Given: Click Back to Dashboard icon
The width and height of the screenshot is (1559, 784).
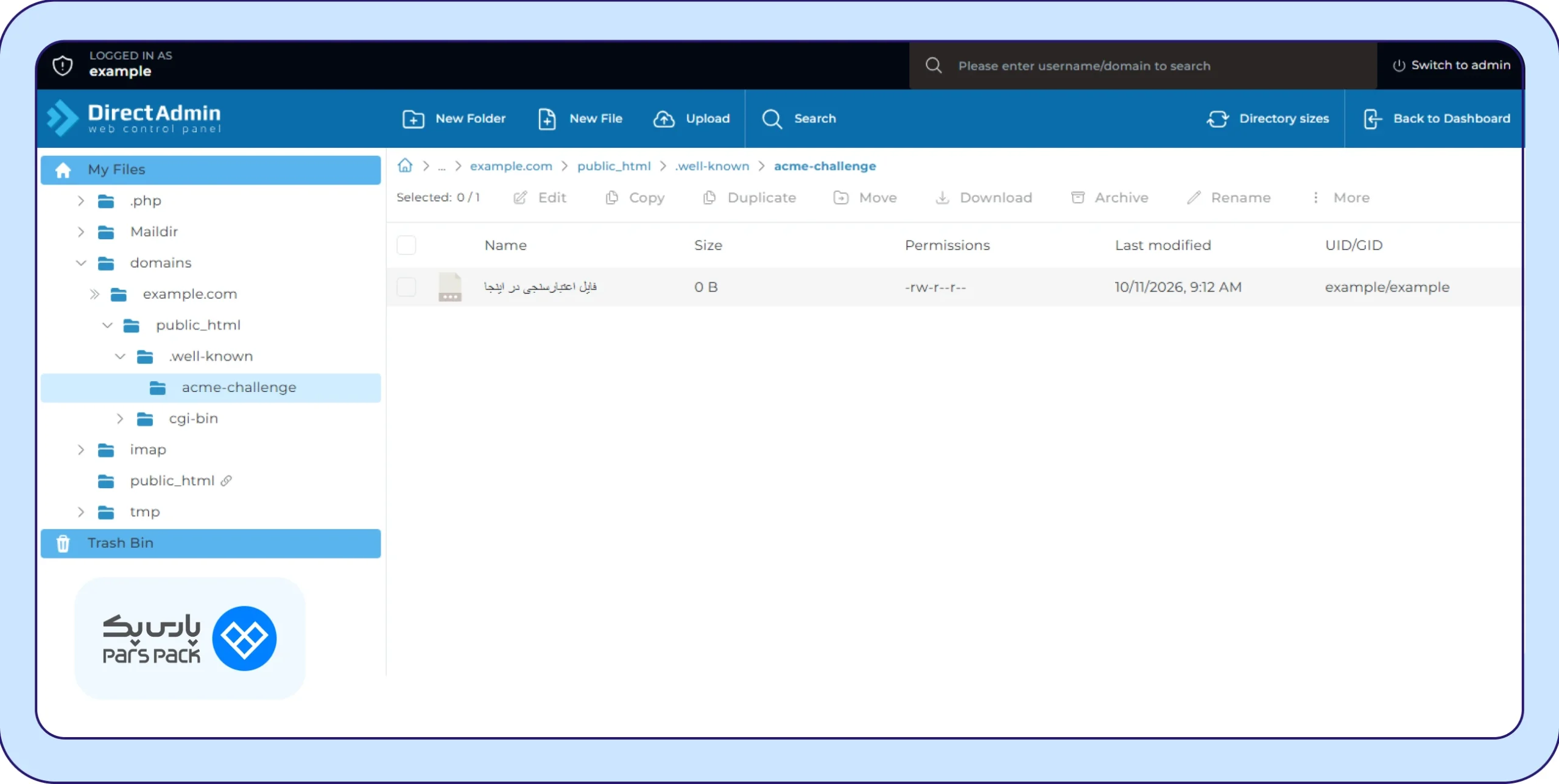Looking at the screenshot, I should (1372, 119).
